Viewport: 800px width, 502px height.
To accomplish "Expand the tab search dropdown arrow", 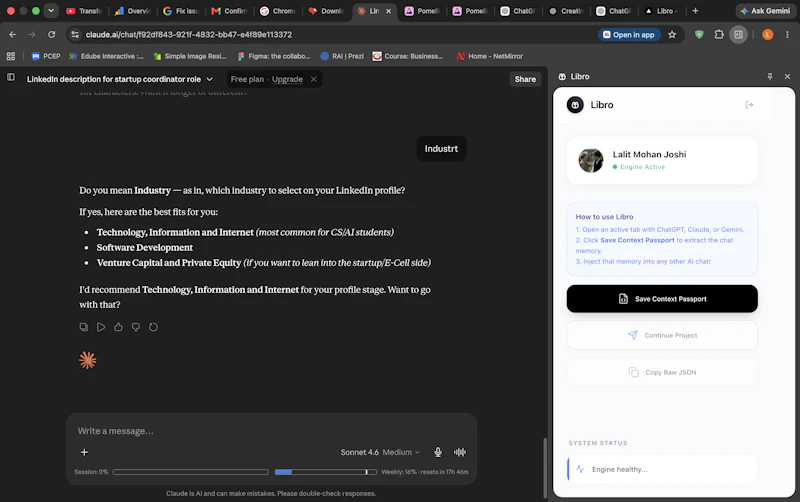I will point(51,11).
